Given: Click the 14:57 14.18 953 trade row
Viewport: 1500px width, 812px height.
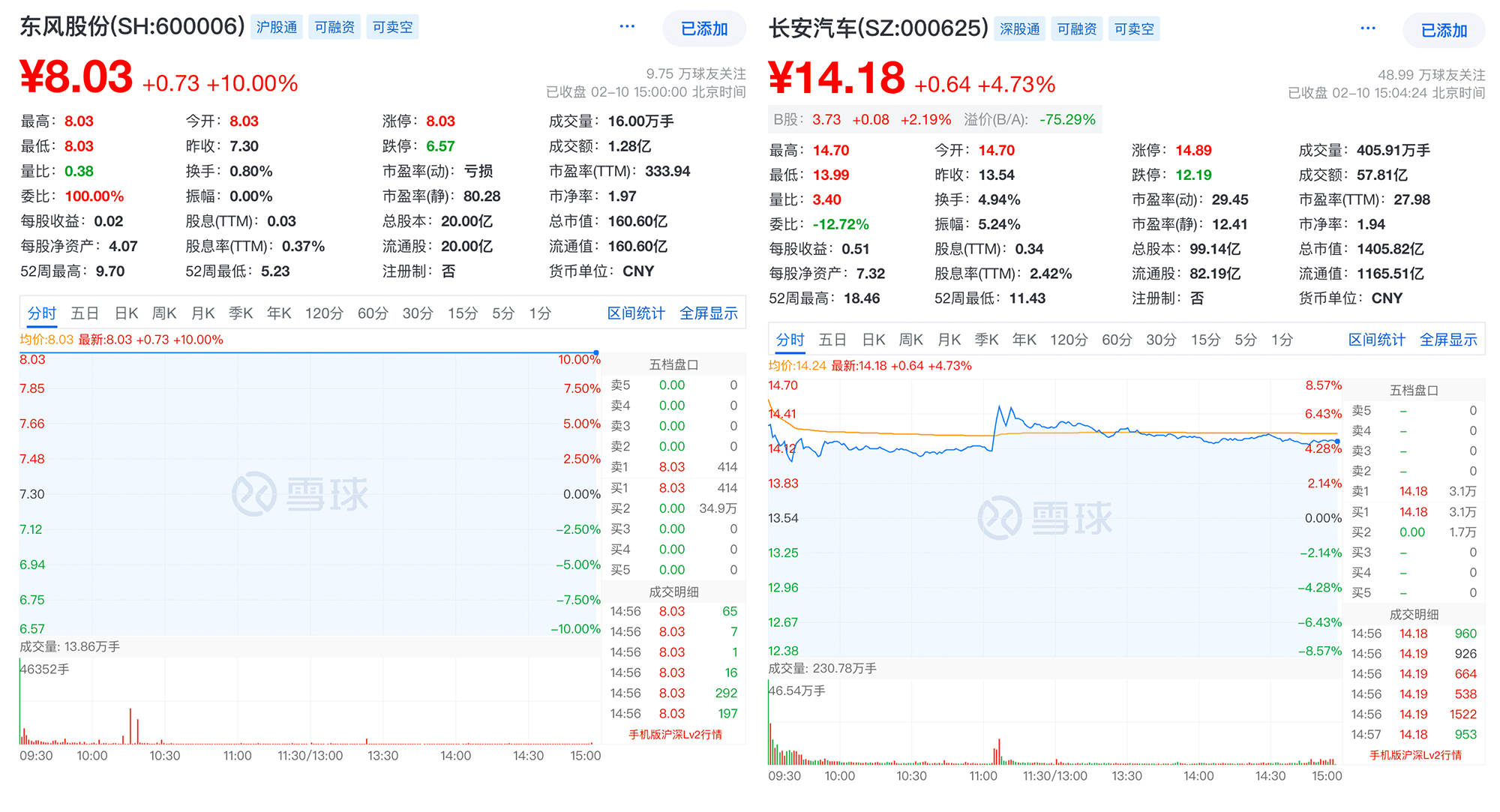Looking at the screenshot, I should (x=1414, y=735).
